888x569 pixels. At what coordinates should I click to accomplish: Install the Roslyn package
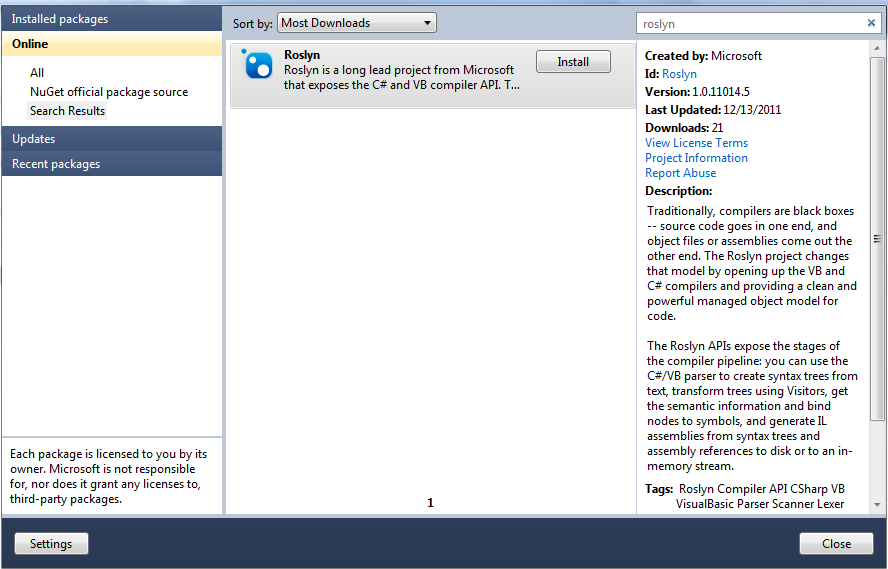[573, 62]
